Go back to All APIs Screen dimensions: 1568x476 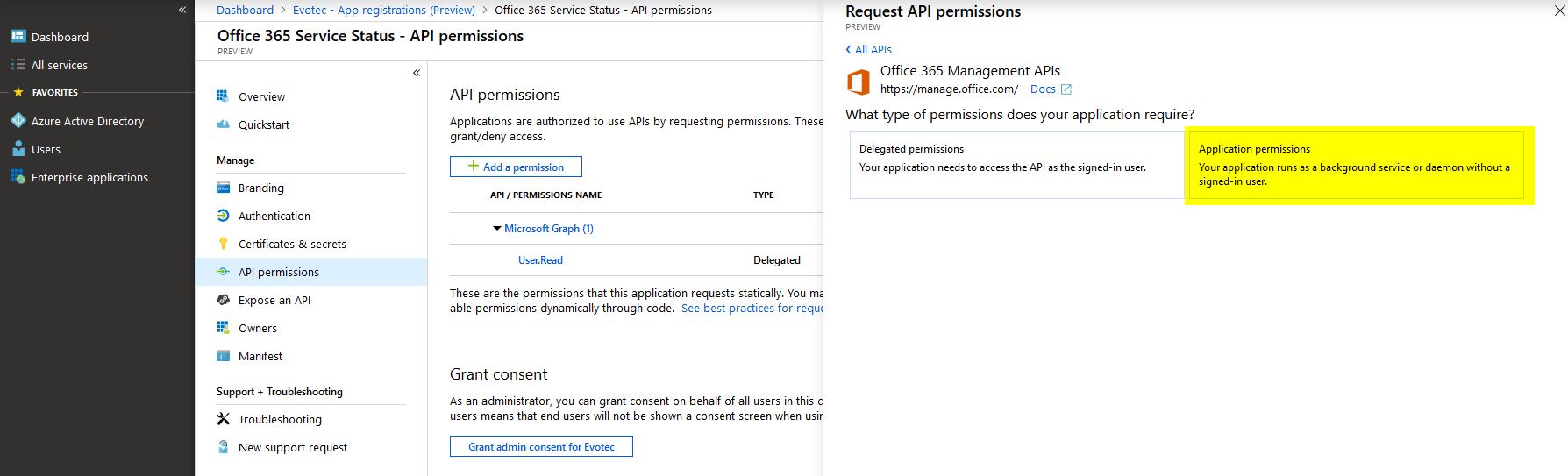(x=869, y=50)
